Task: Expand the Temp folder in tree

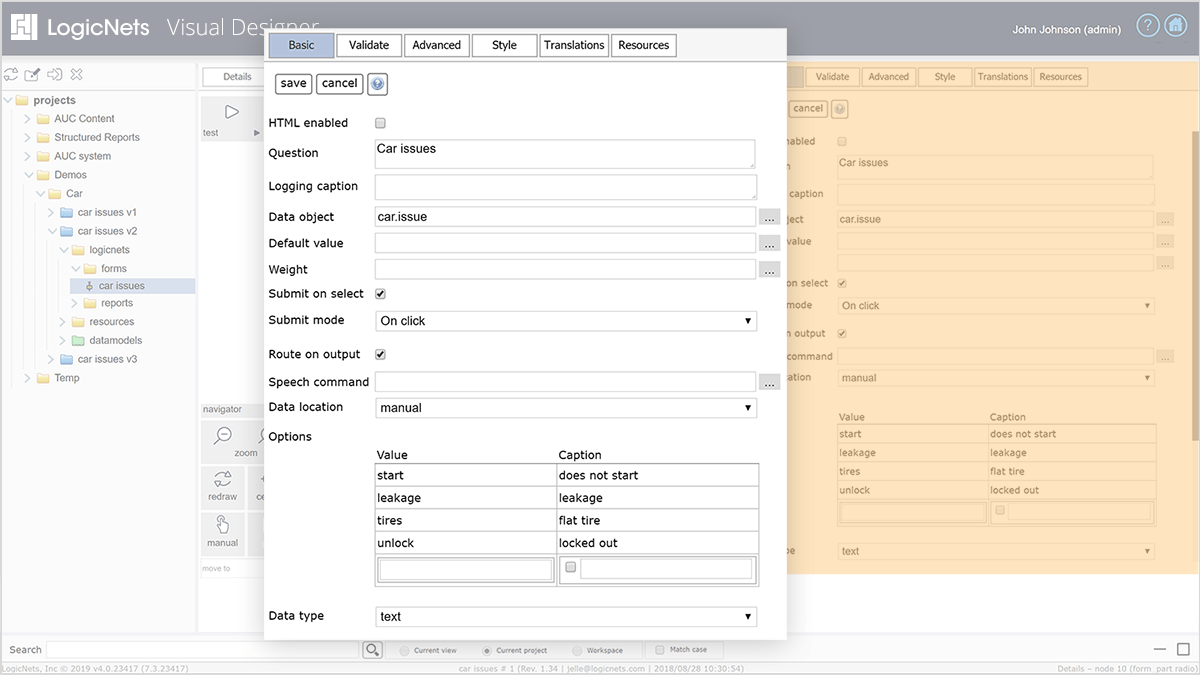Action: (x=28, y=378)
